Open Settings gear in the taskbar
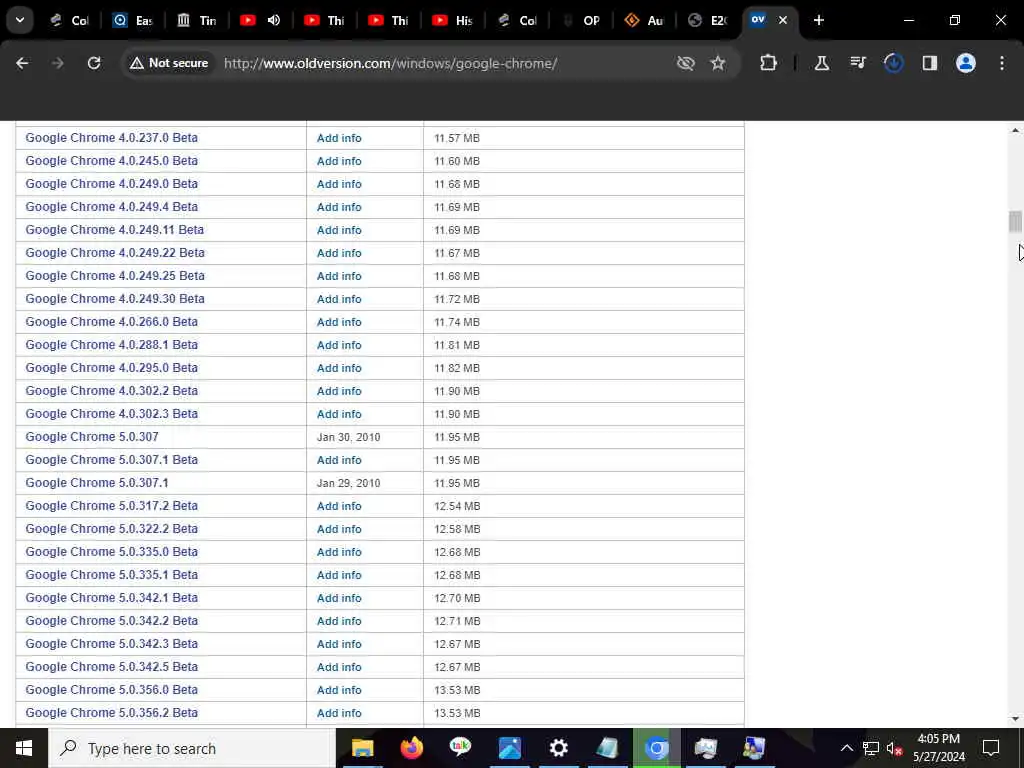The height and width of the screenshot is (768, 1024). 558,748
